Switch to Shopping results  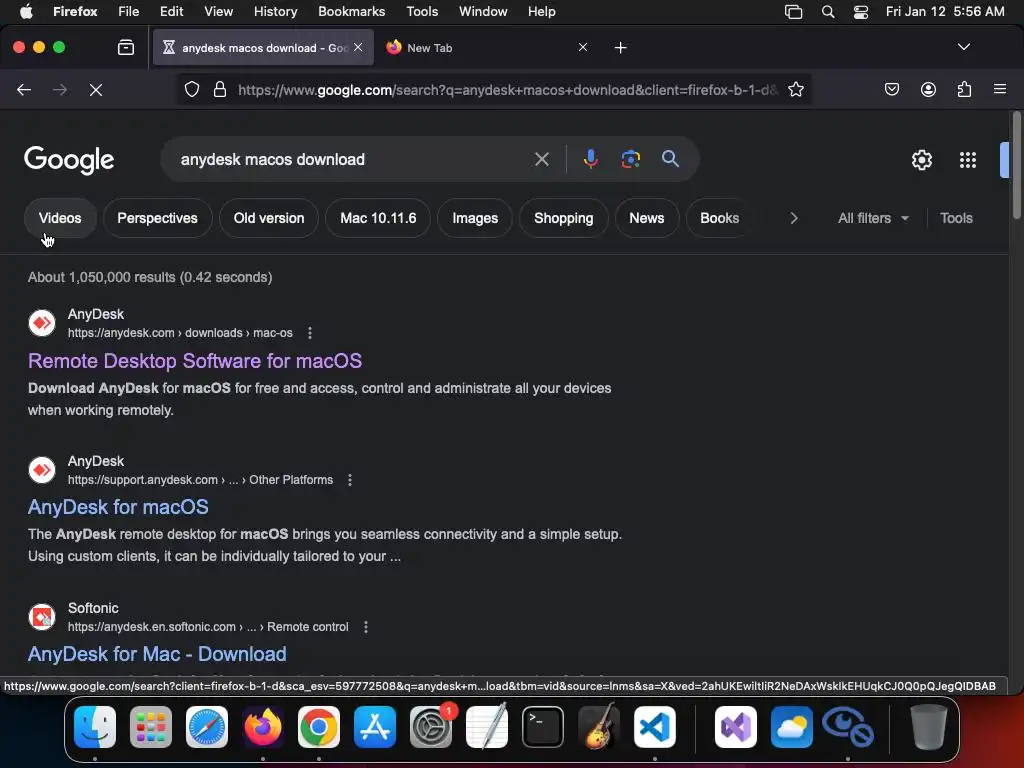[564, 218]
